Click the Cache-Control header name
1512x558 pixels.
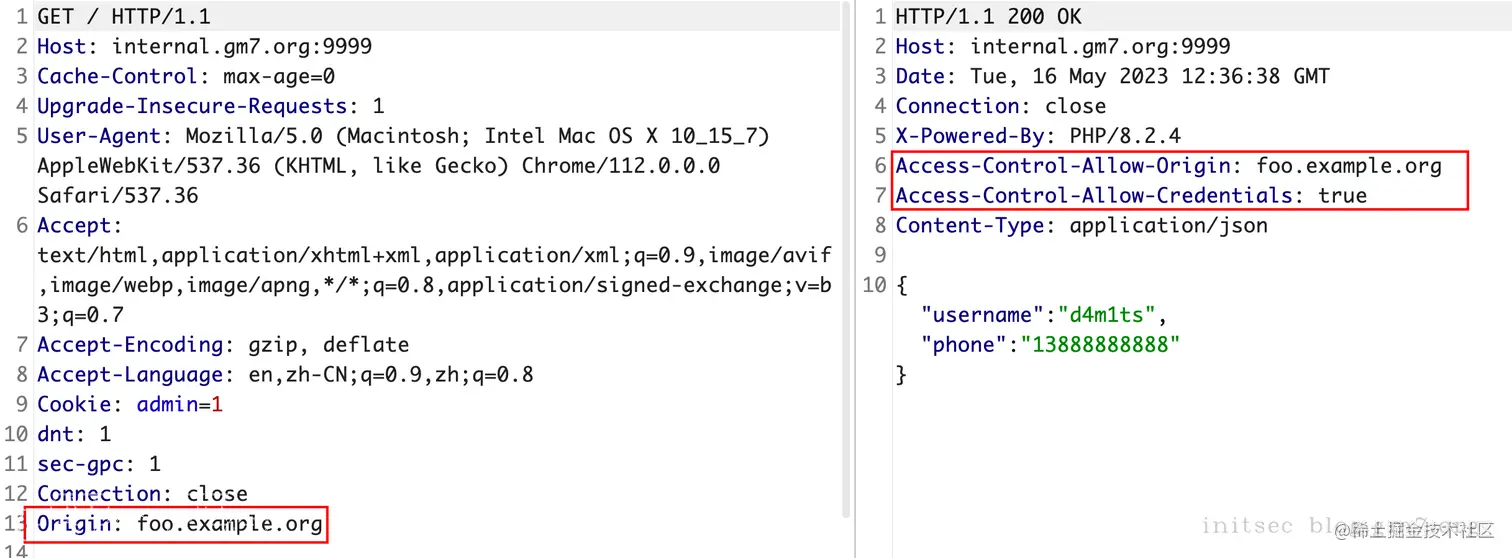pos(117,76)
